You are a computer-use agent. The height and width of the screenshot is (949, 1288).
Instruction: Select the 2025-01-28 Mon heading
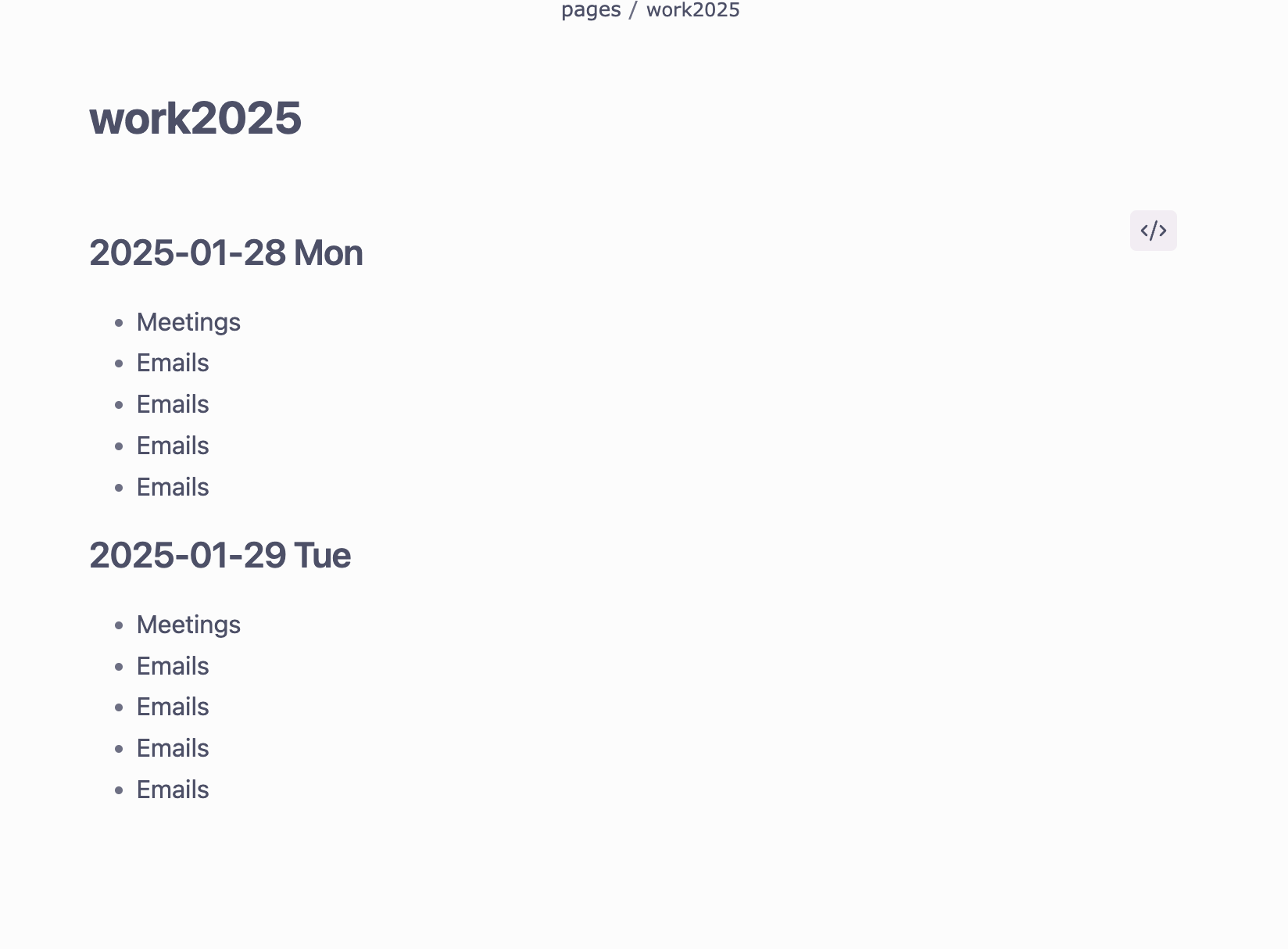tap(226, 253)
